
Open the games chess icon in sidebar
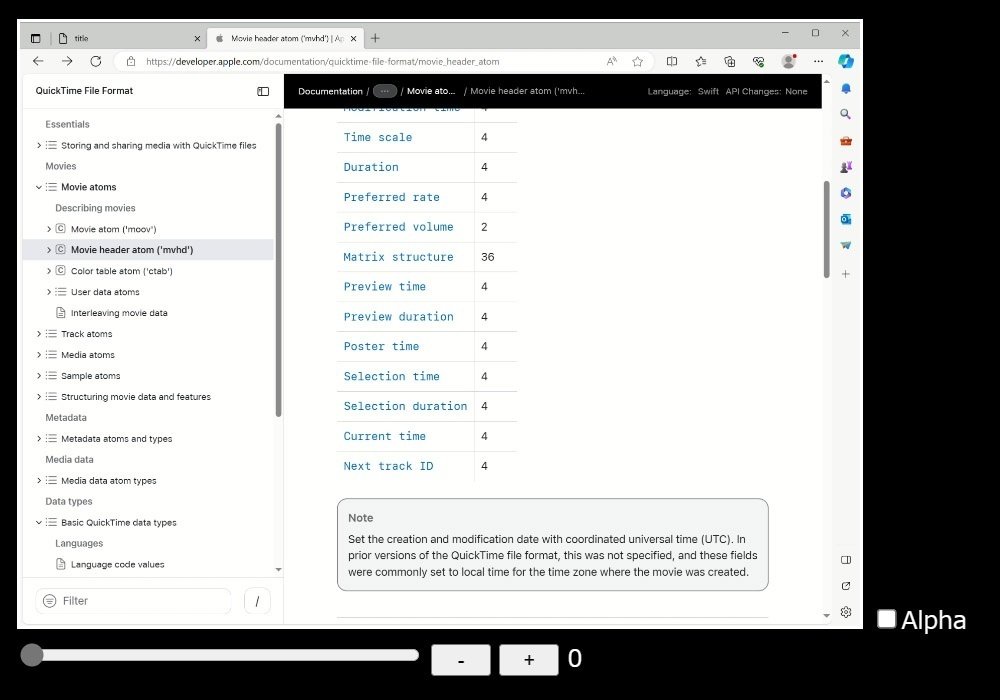[x=846, y=167]
